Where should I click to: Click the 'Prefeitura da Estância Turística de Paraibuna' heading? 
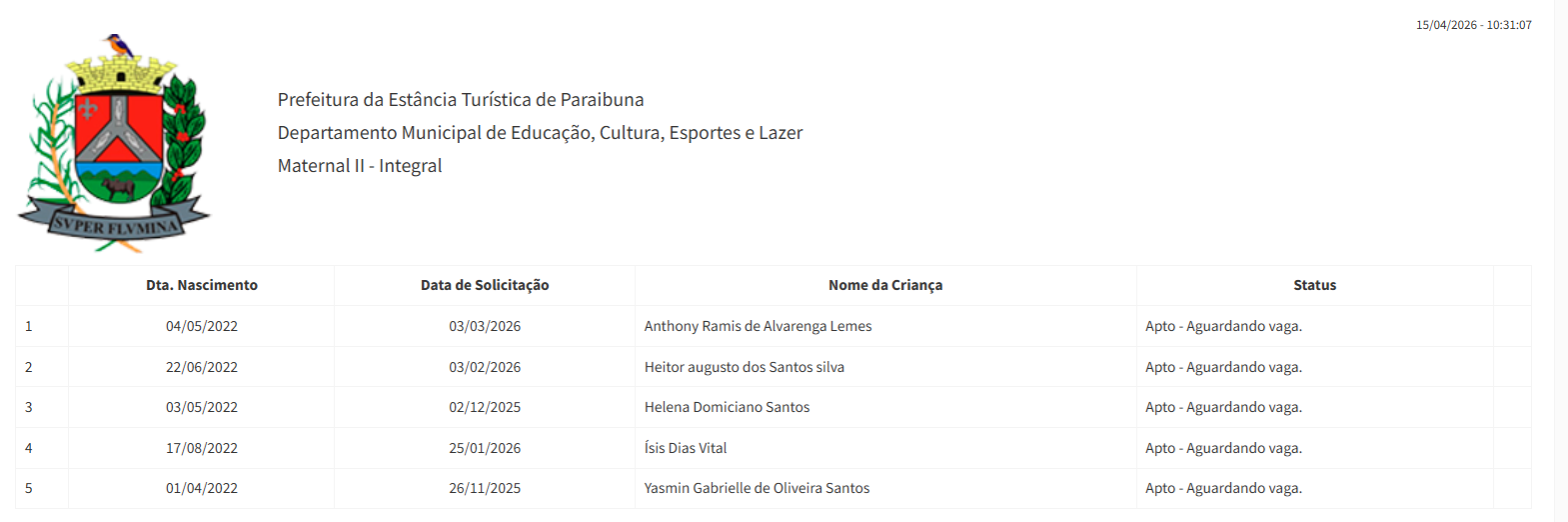coord(461,100)
